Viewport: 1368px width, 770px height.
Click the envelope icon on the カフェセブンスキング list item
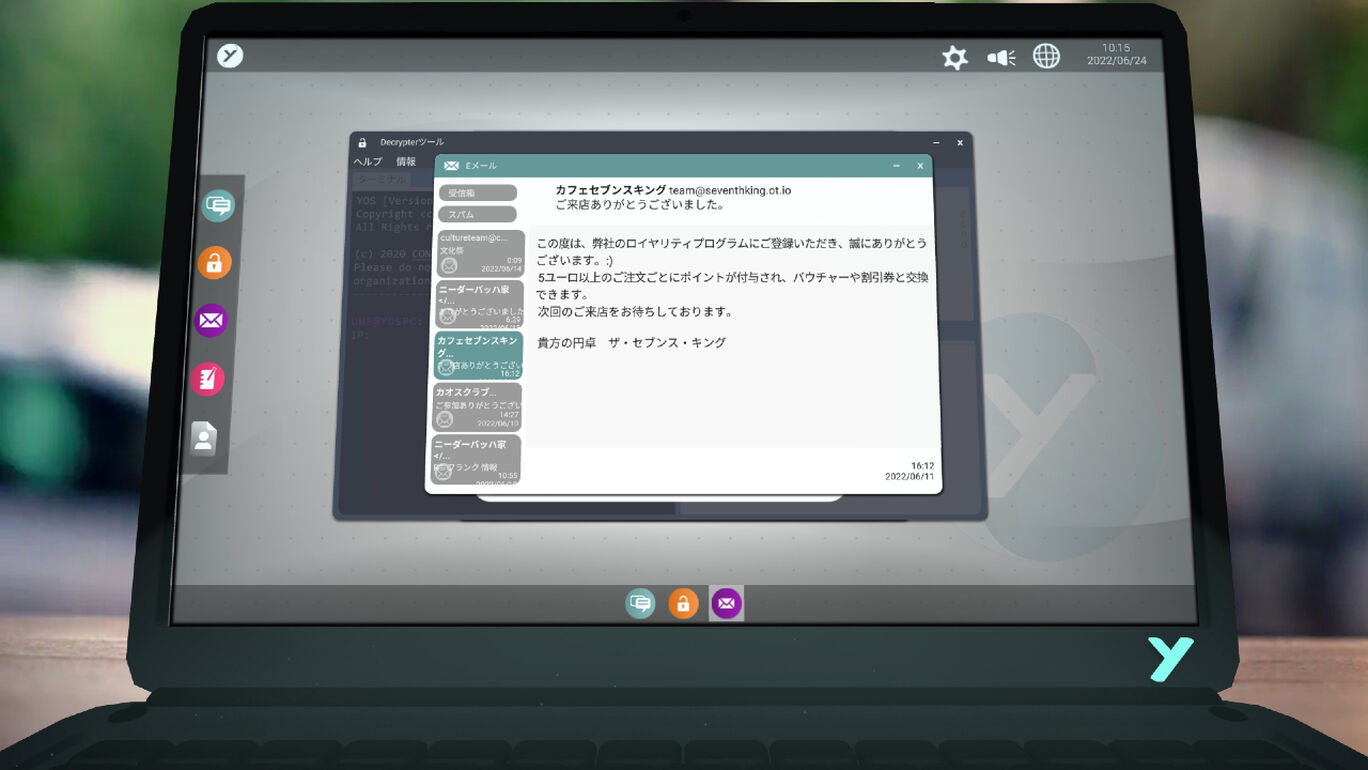point(446,367)
